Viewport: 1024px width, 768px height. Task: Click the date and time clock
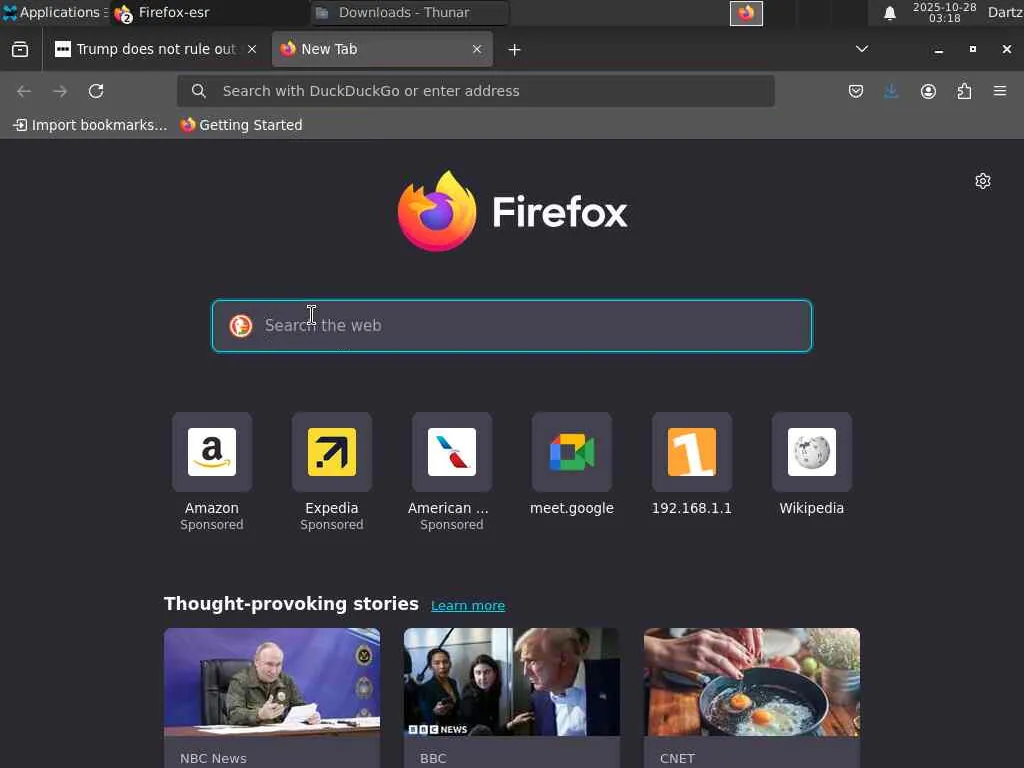click(x=944, y=13)
